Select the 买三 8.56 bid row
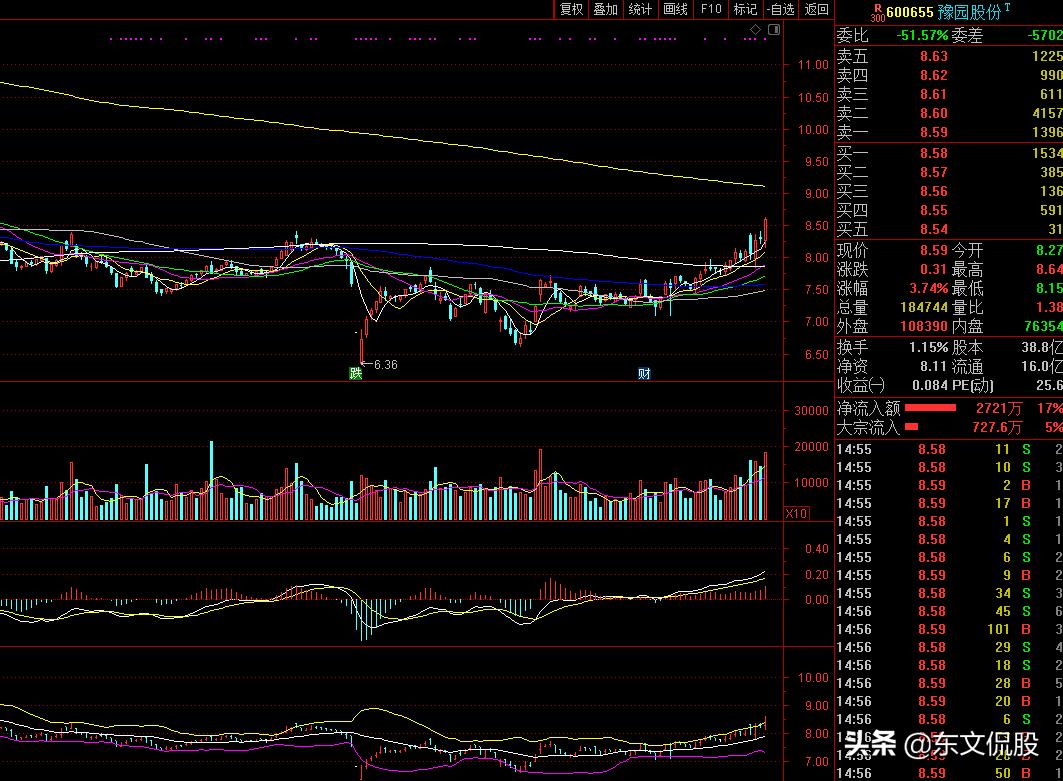Screen dimensions: 1063x781 point(949,191)
